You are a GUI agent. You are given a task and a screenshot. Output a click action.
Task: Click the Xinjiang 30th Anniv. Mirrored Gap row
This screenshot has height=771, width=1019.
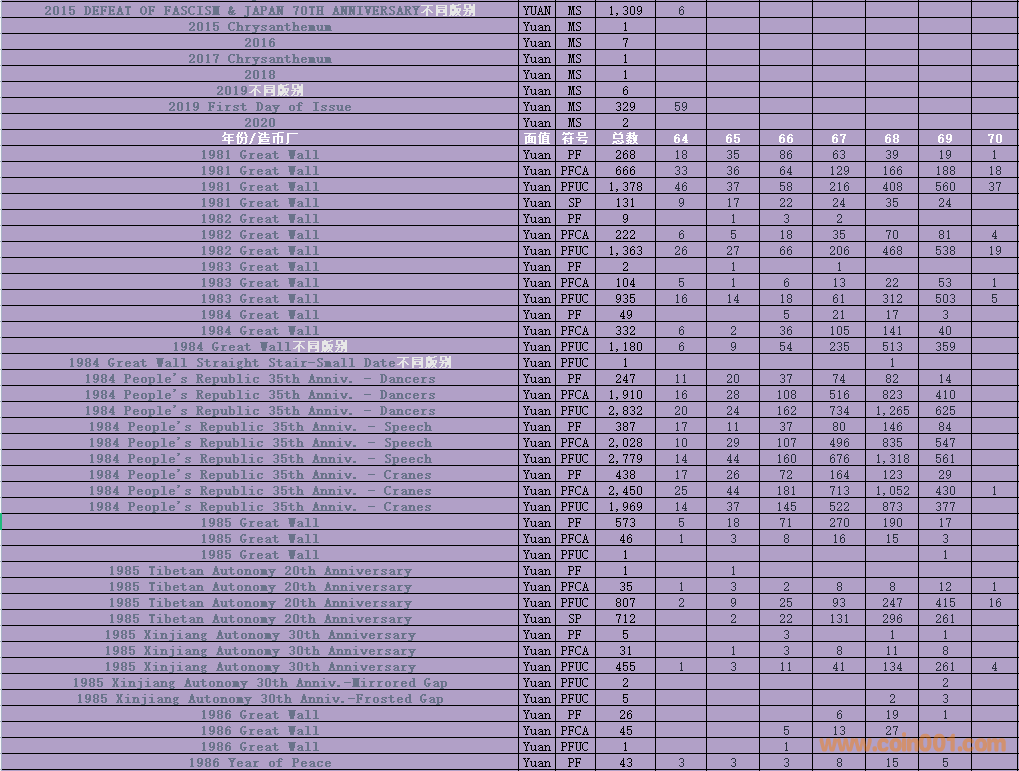(259, 683)
